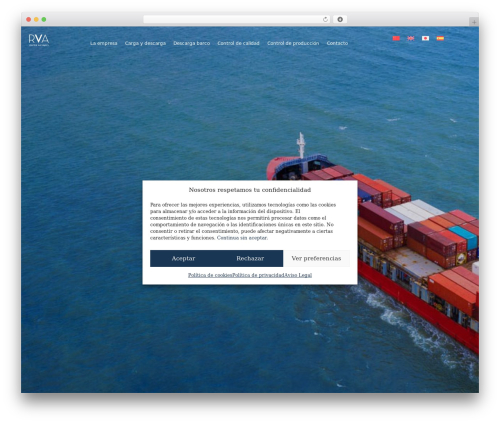Maximize the window with the green button
This screenshot has height=423, width=500.
(x=44, y=20)
